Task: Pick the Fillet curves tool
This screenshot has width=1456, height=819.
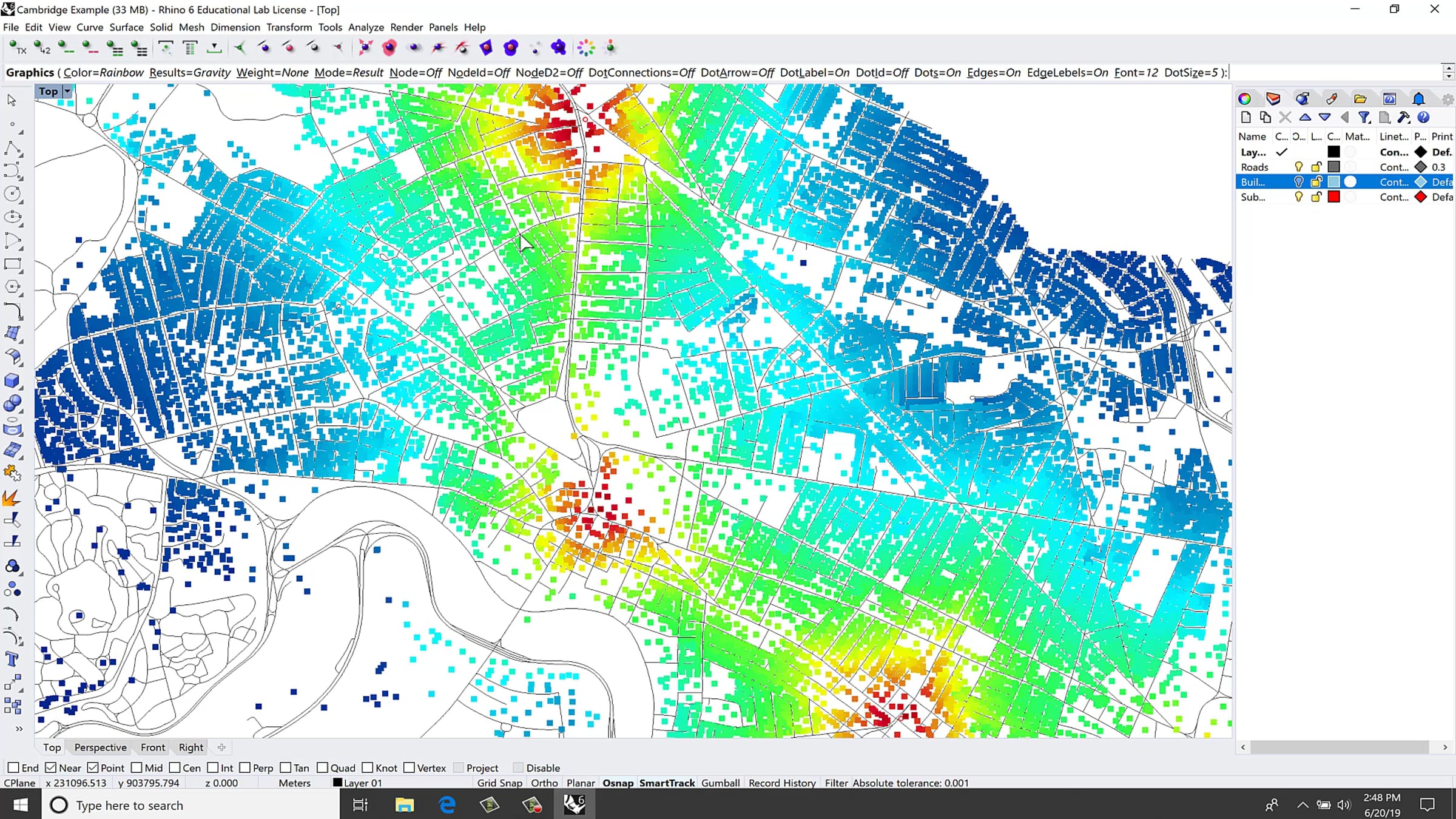Action: pos(13,311)
